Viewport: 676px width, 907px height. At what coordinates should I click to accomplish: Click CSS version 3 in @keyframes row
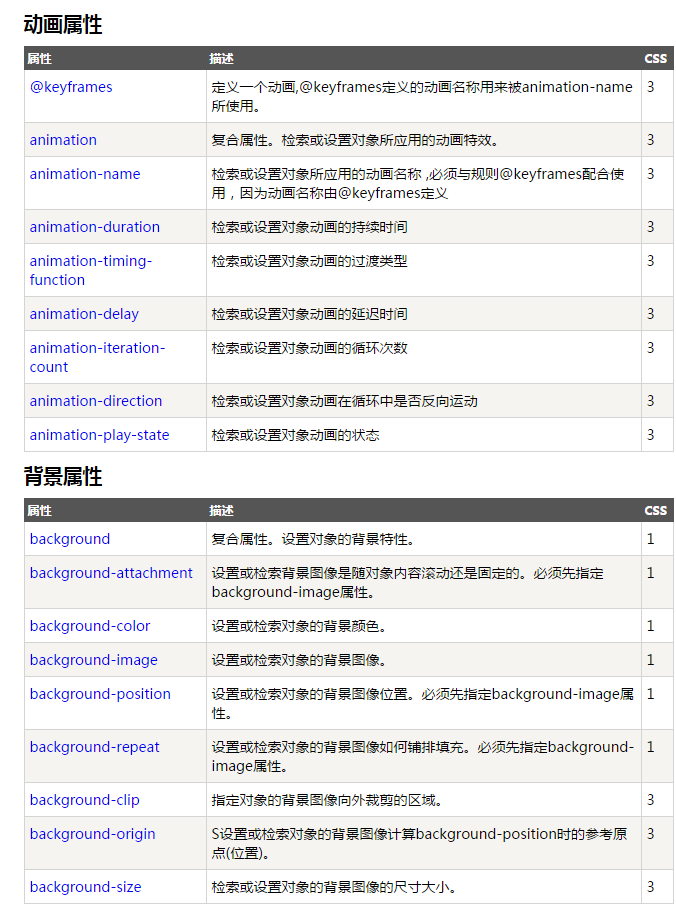coord(651,87)
